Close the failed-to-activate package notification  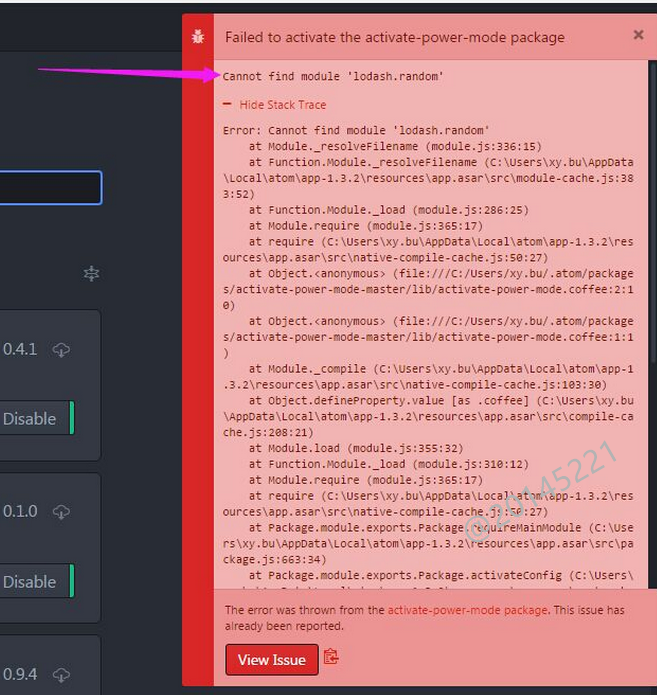point(638,35)
